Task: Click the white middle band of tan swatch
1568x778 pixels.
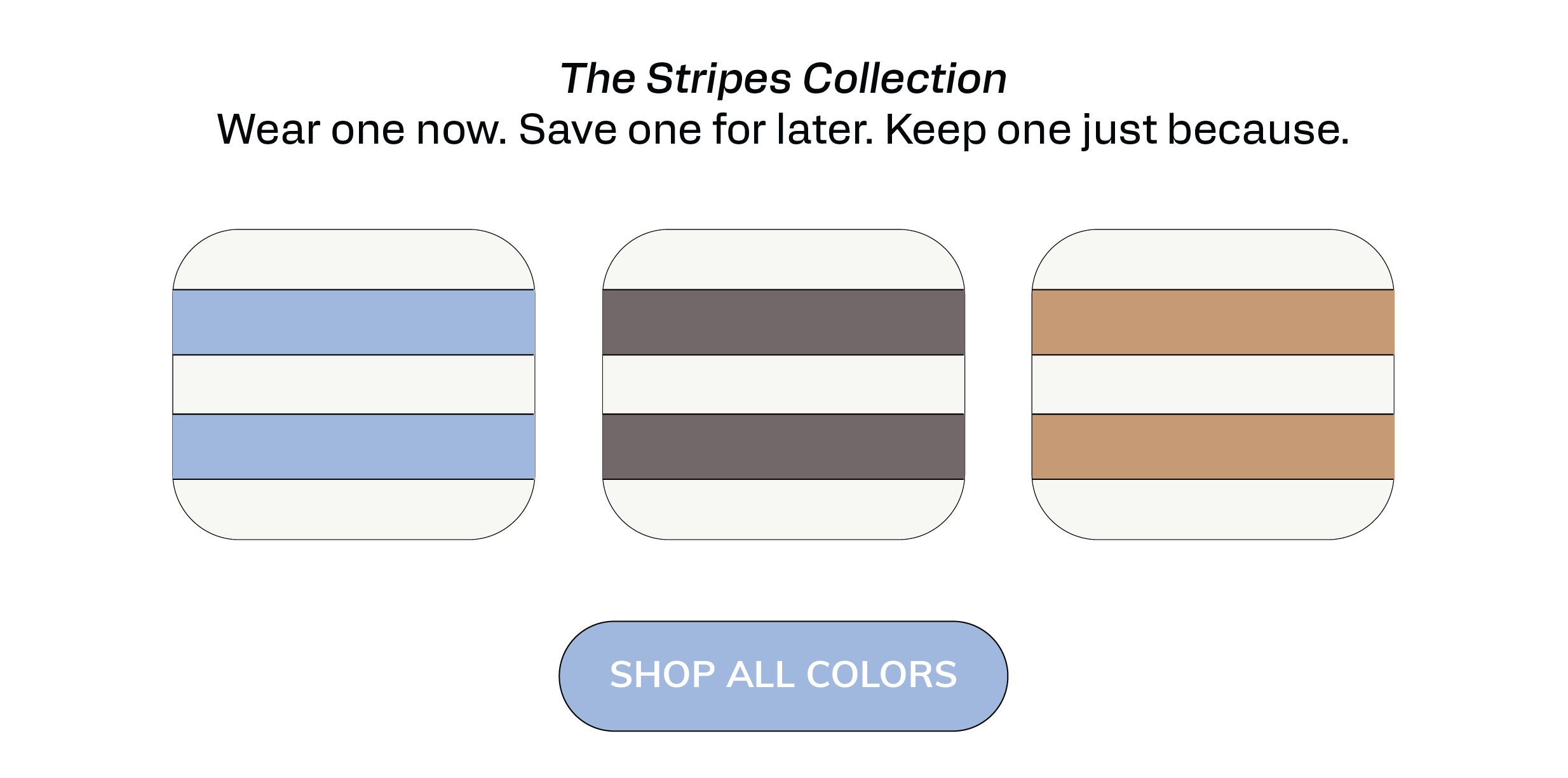Action: click(x=1213, y=385)
